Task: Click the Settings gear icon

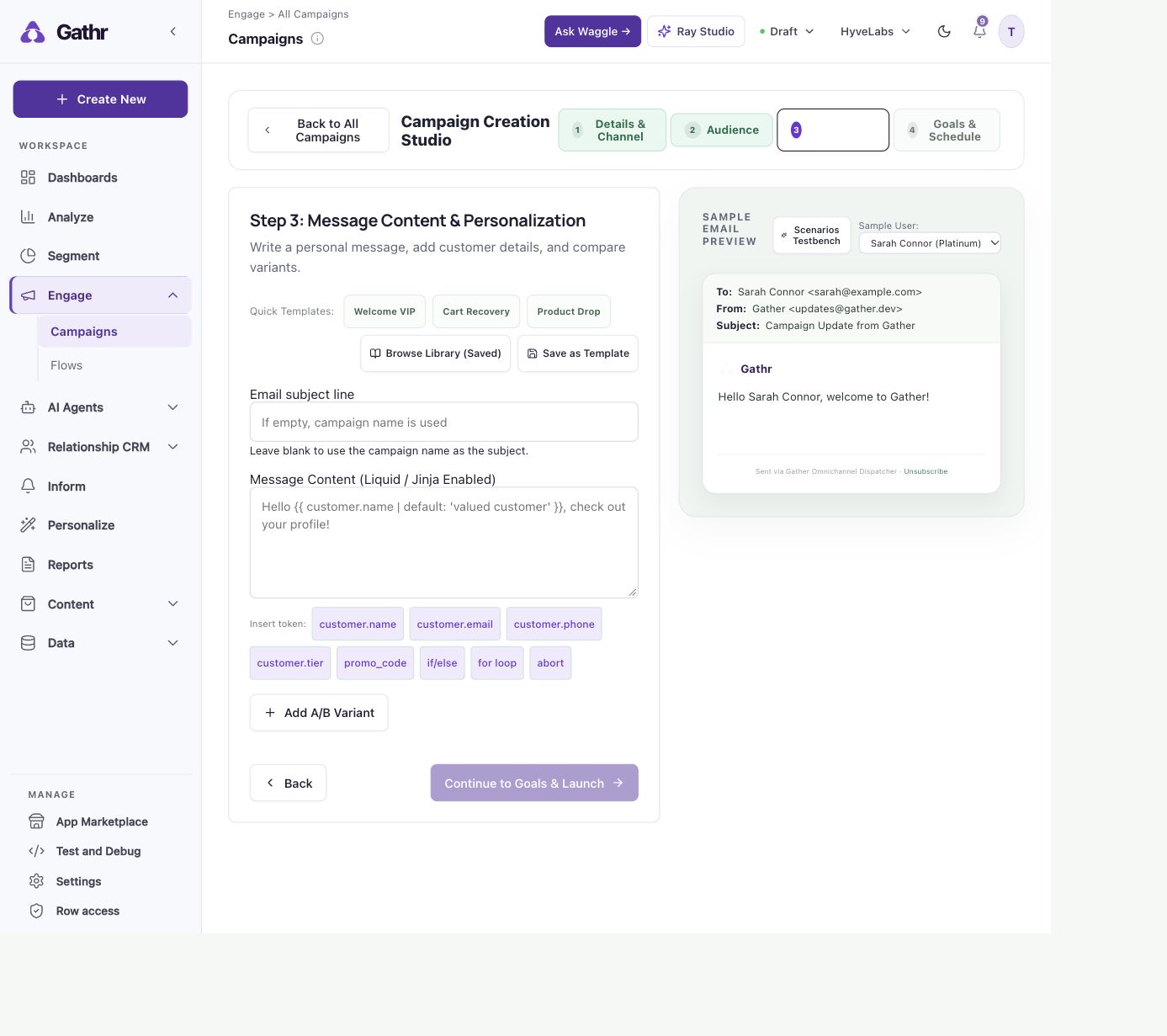Action: coord(36,881)
